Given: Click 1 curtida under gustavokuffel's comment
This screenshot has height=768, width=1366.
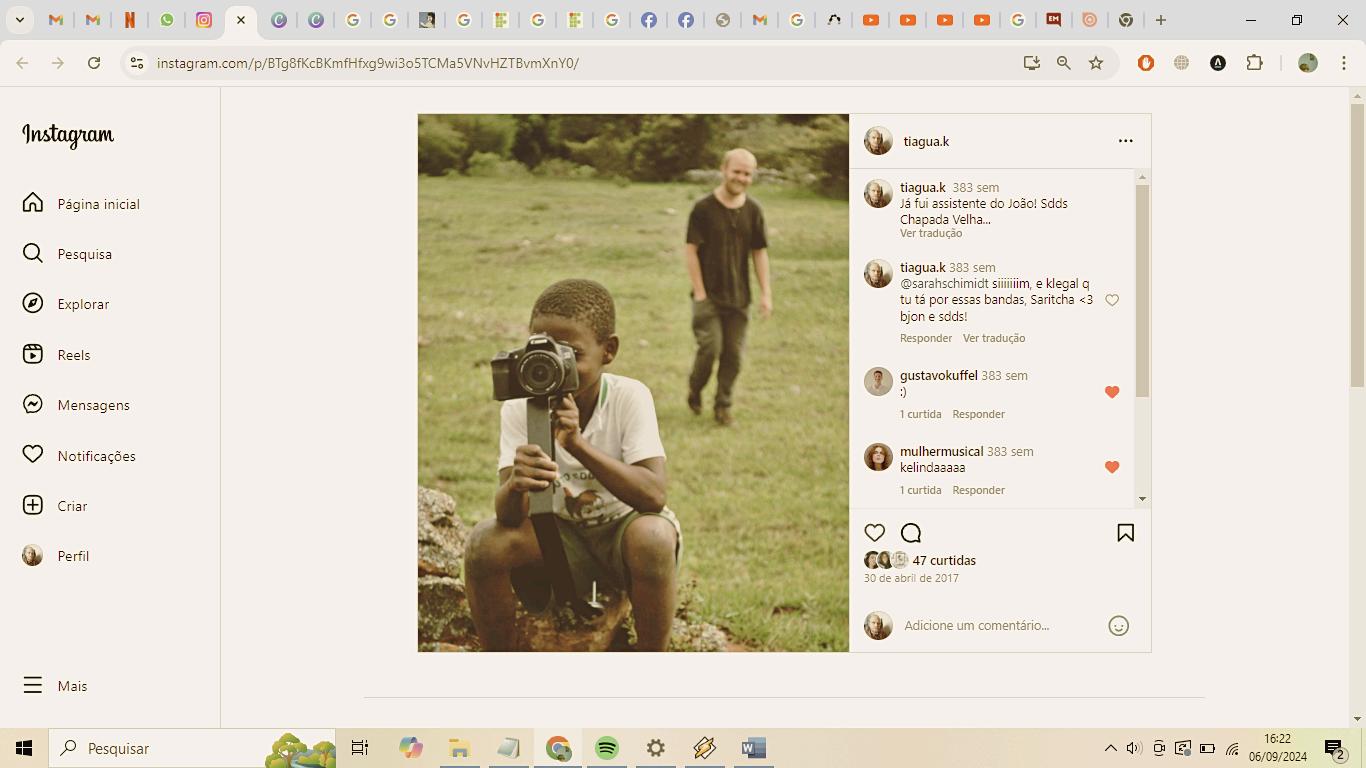Looking at the screenshot, I should (x=920, y=414).
